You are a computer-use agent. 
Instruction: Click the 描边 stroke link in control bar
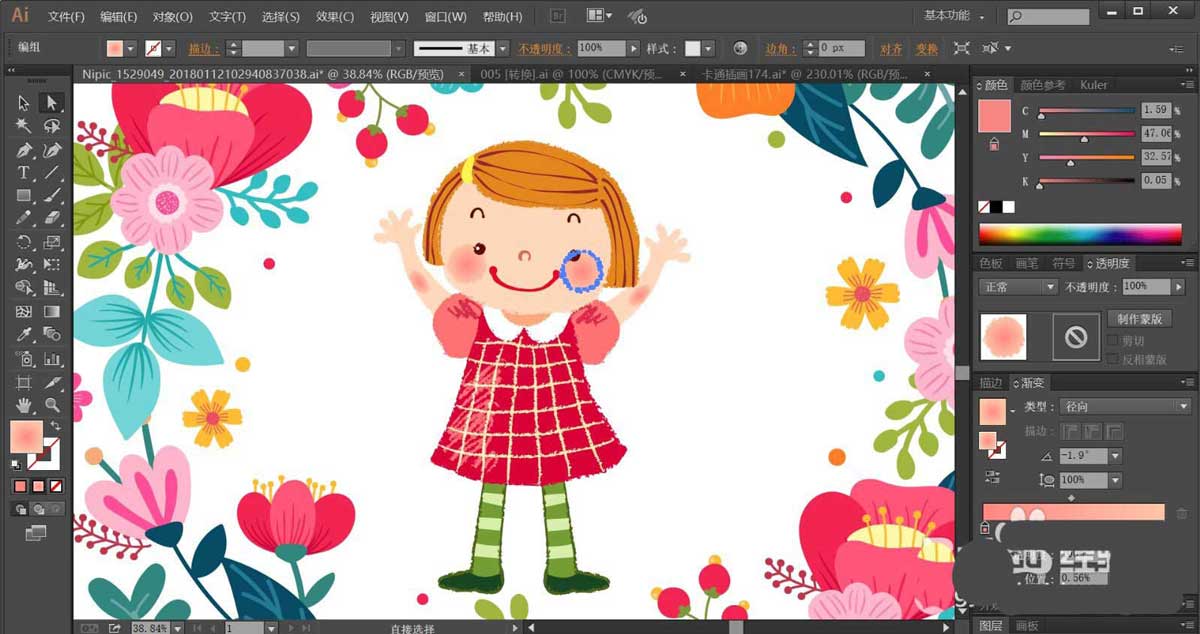[x=204, y=48]
